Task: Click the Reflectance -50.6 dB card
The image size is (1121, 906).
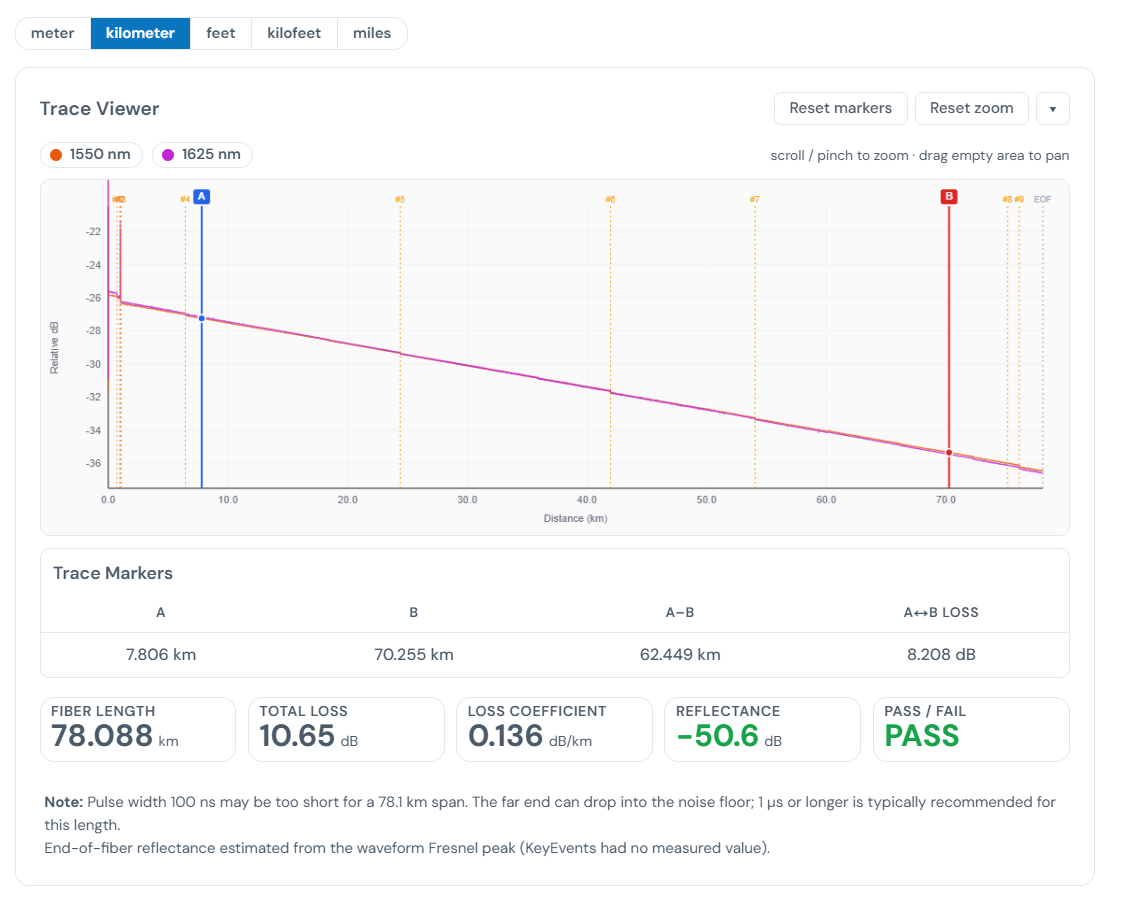Action: [762, 729]
